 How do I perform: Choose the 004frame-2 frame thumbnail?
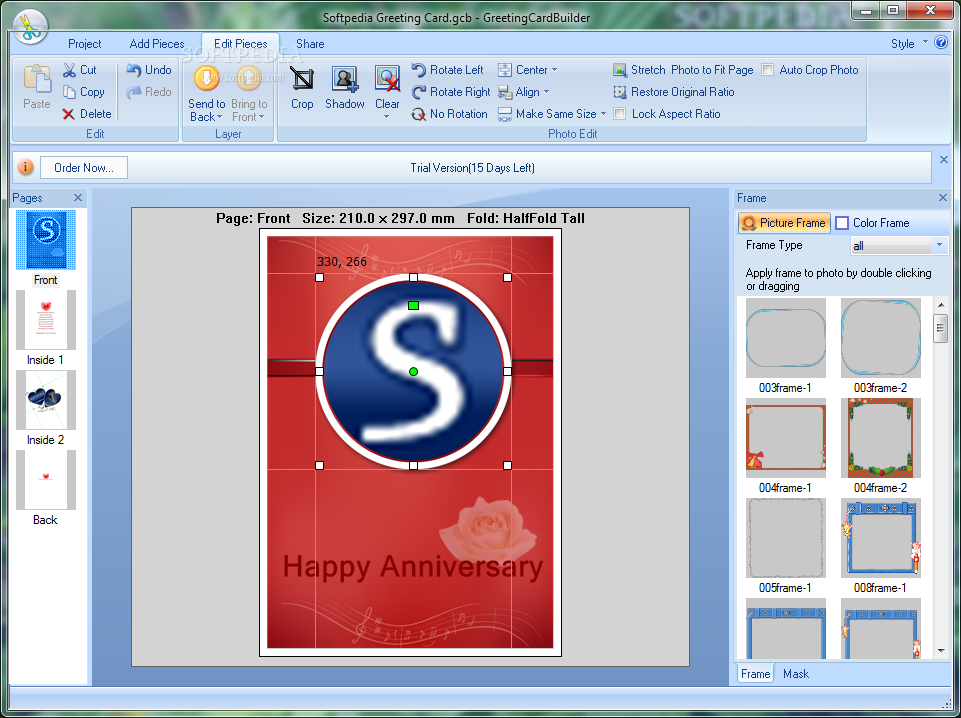point(881,438)
